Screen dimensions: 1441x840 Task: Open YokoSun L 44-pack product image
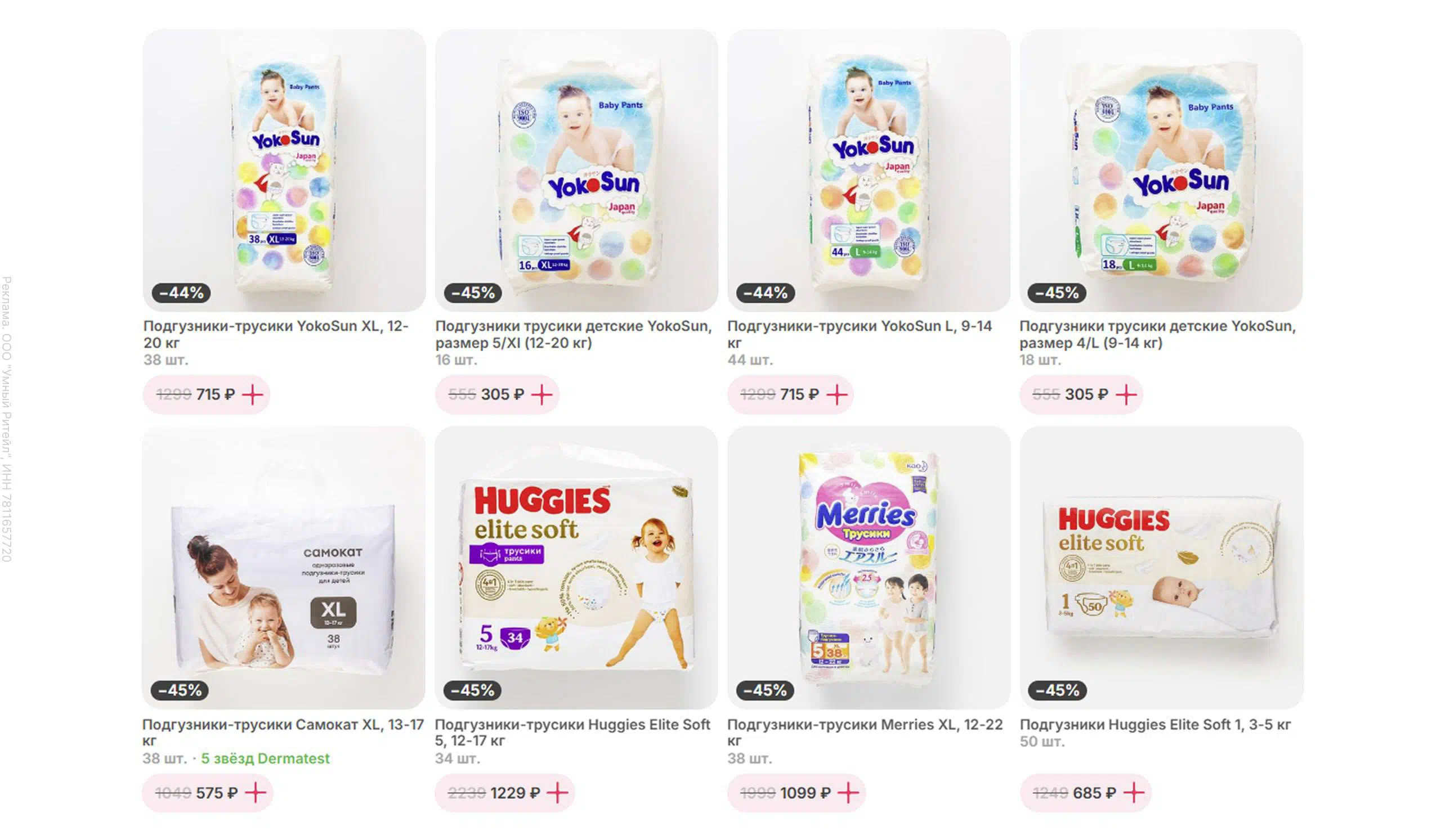[869, 170]
